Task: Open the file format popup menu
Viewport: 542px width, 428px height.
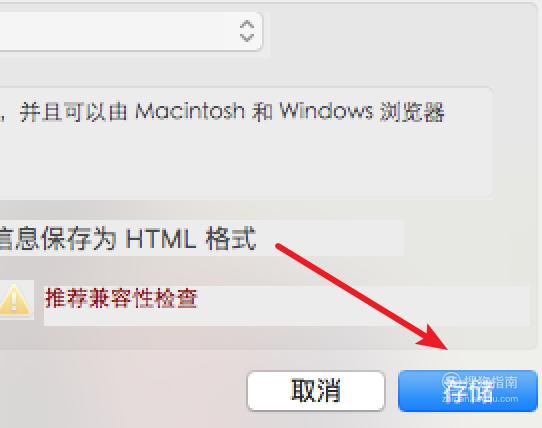Action: click(131, 31)
